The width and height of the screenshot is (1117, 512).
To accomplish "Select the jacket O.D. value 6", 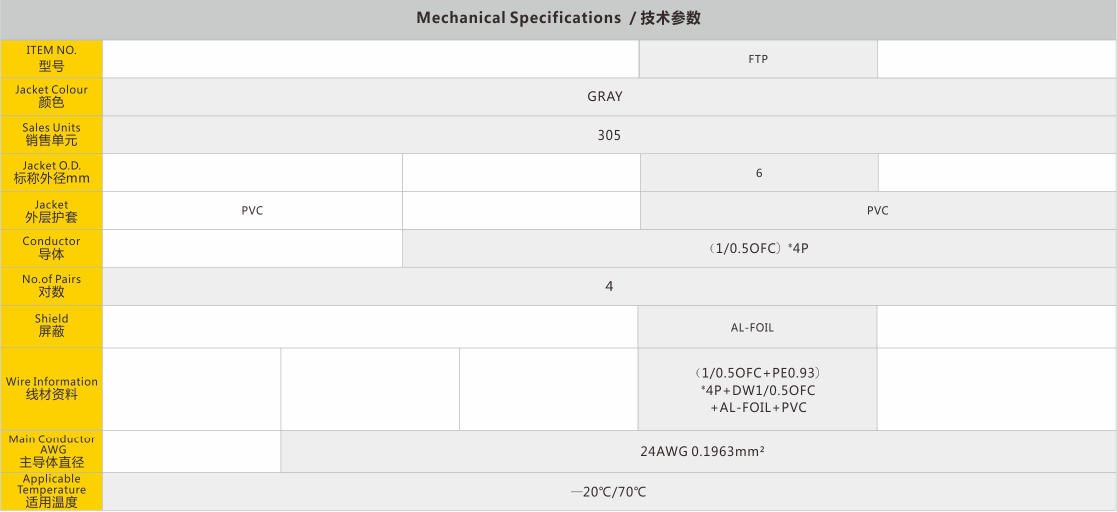I will click(759, 173).
